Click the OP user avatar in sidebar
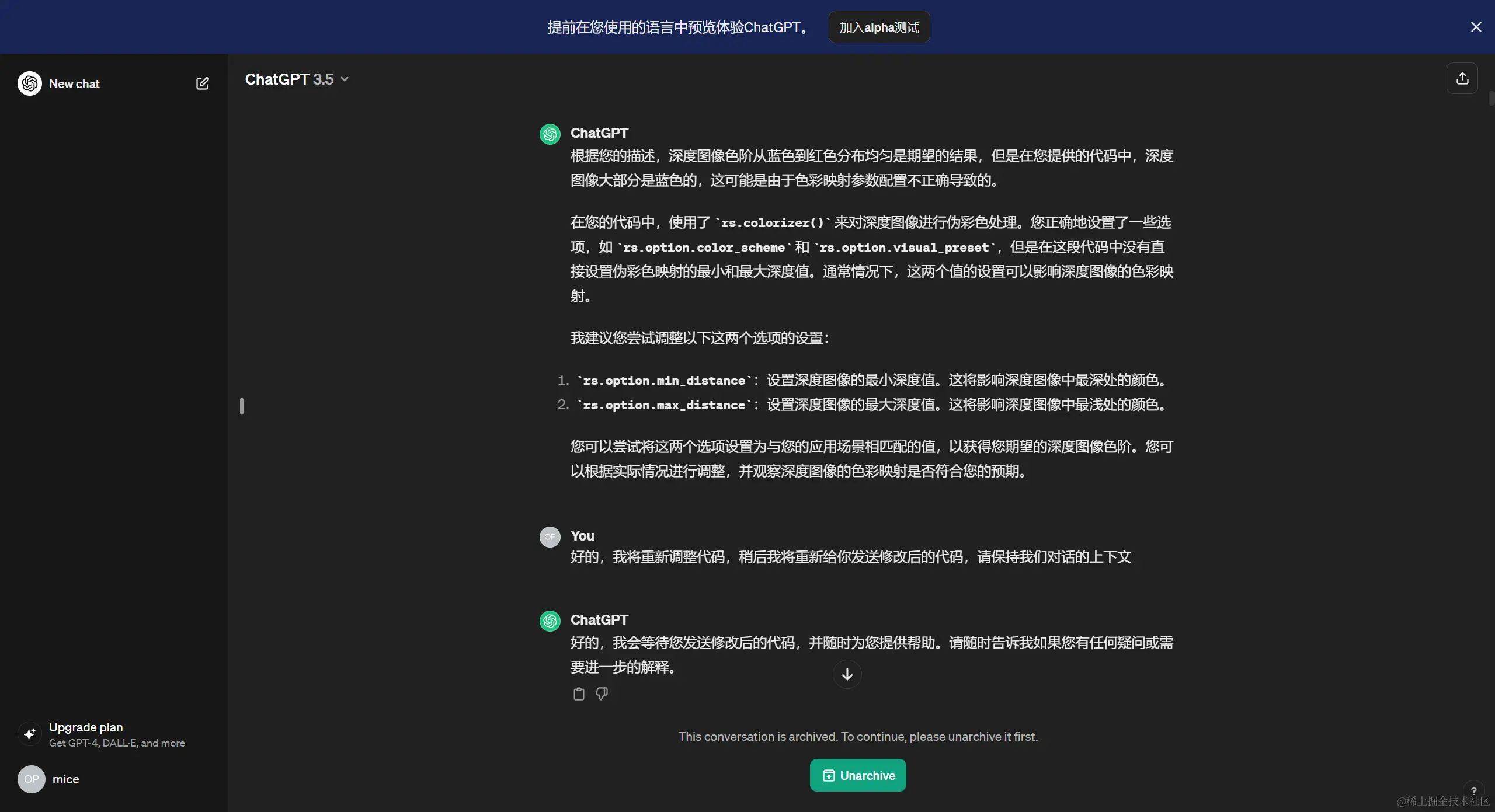The height and width of the screenshot is (812, 1495). 32,779
